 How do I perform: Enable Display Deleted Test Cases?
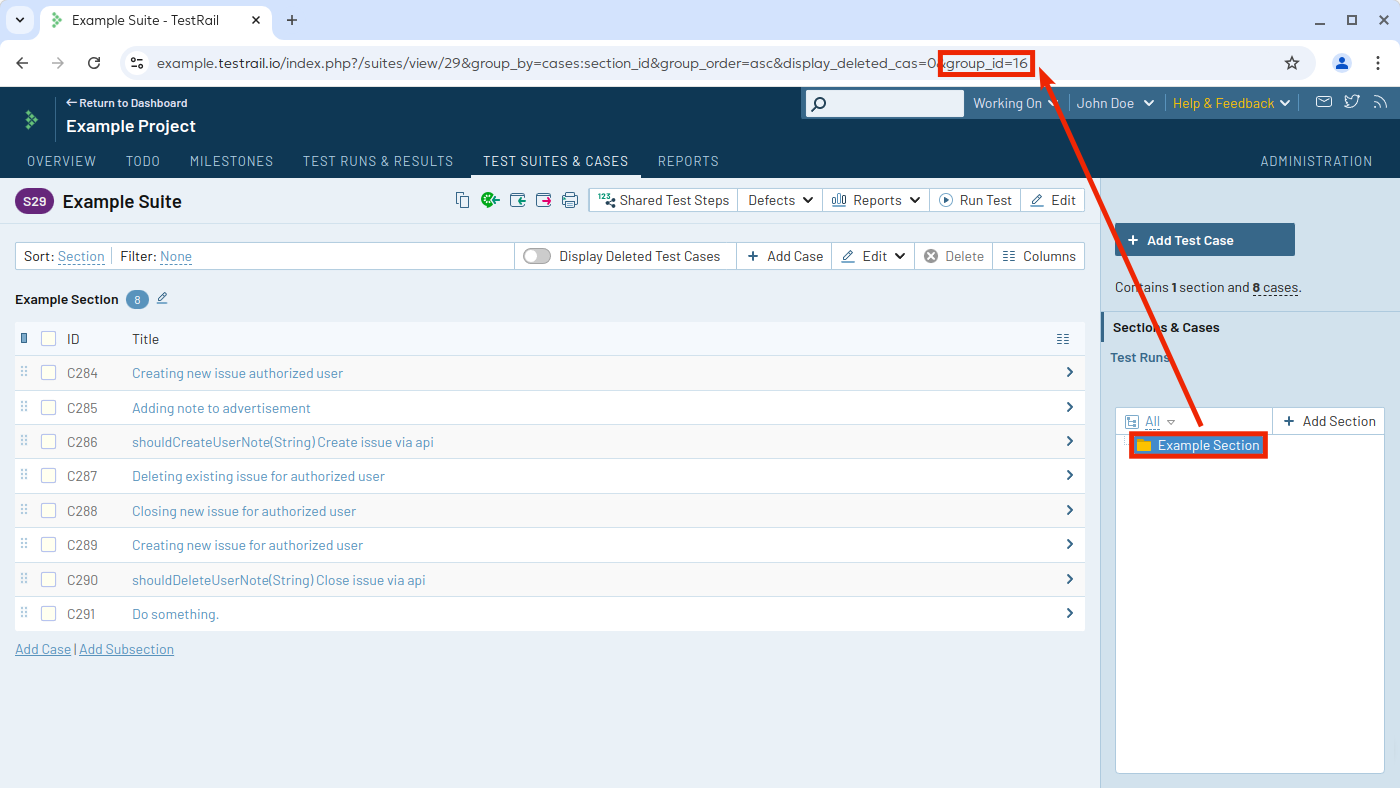pos(536,256)
